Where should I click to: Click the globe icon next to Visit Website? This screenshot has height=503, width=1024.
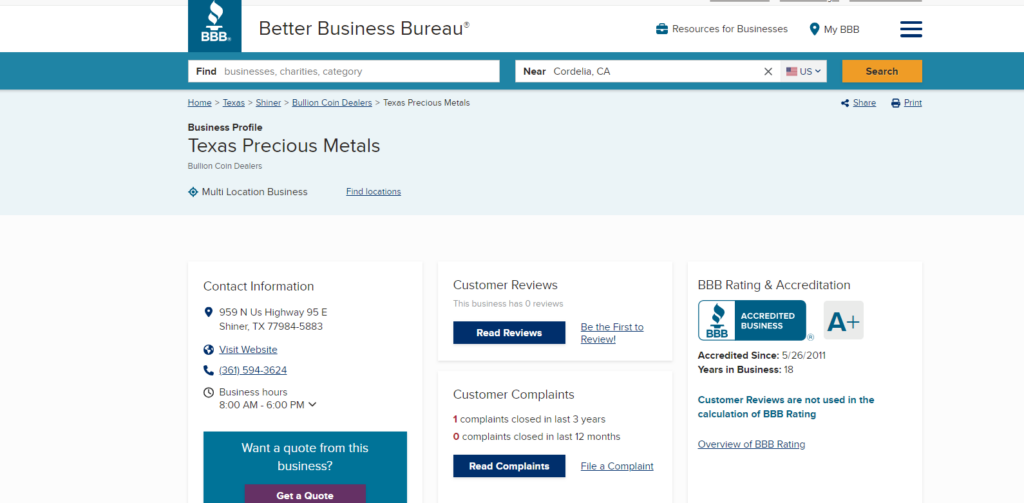click(208, 350)
